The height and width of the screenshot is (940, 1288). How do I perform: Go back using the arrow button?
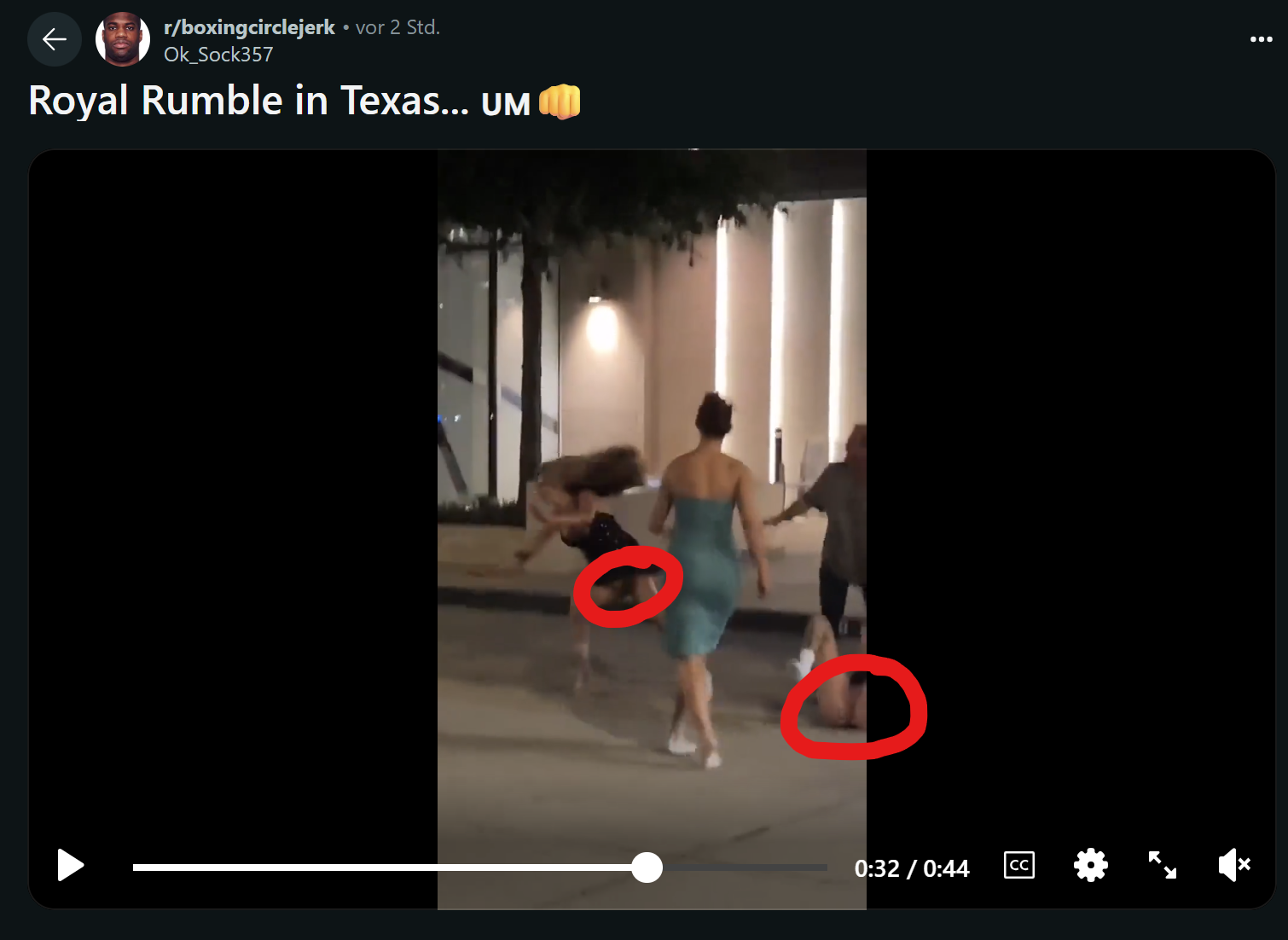[x=55, y=39]
